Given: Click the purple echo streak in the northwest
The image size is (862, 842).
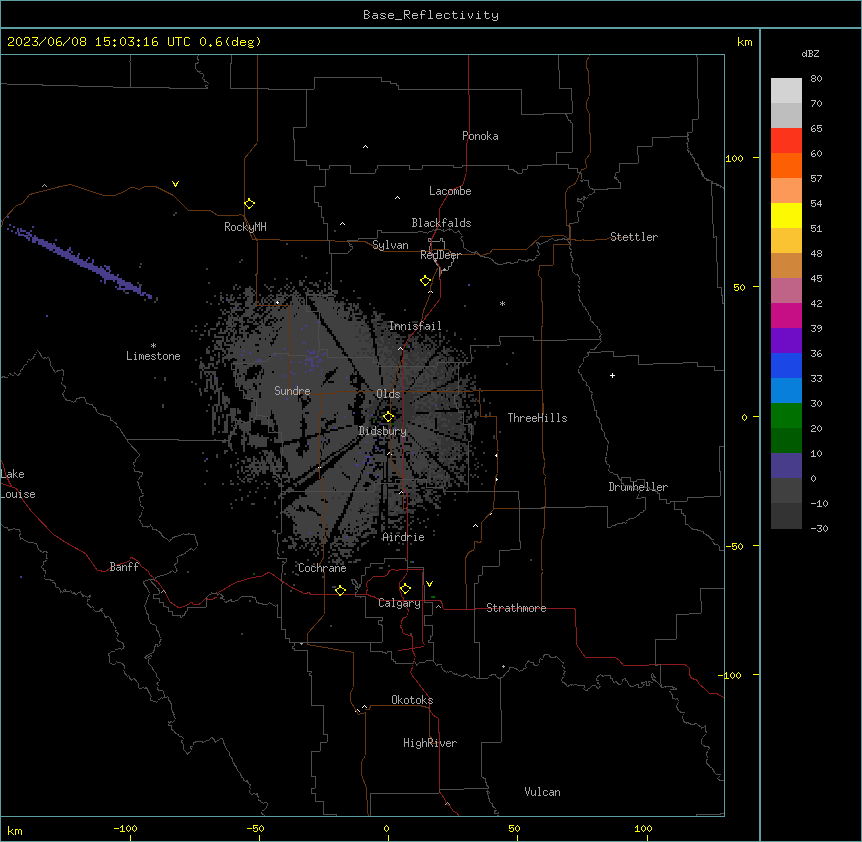Looking at the screenshot, I should click(x=80, y=262).
